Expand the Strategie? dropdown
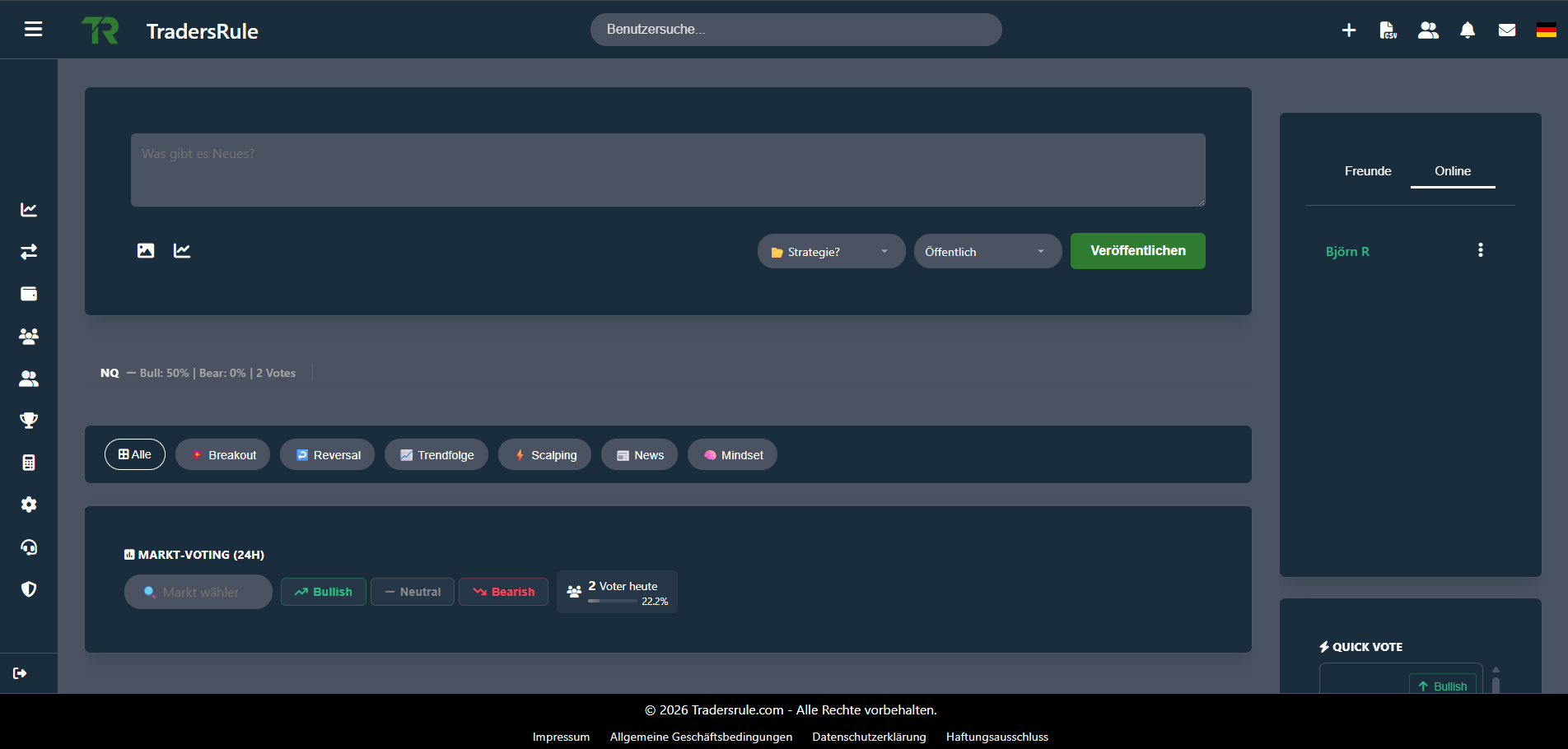 coord(830,252)
